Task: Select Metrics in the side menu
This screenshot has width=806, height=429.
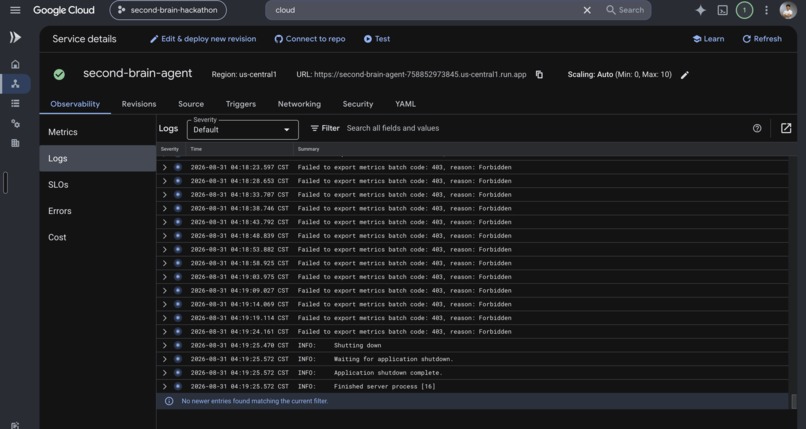Action: click(98, 132)
